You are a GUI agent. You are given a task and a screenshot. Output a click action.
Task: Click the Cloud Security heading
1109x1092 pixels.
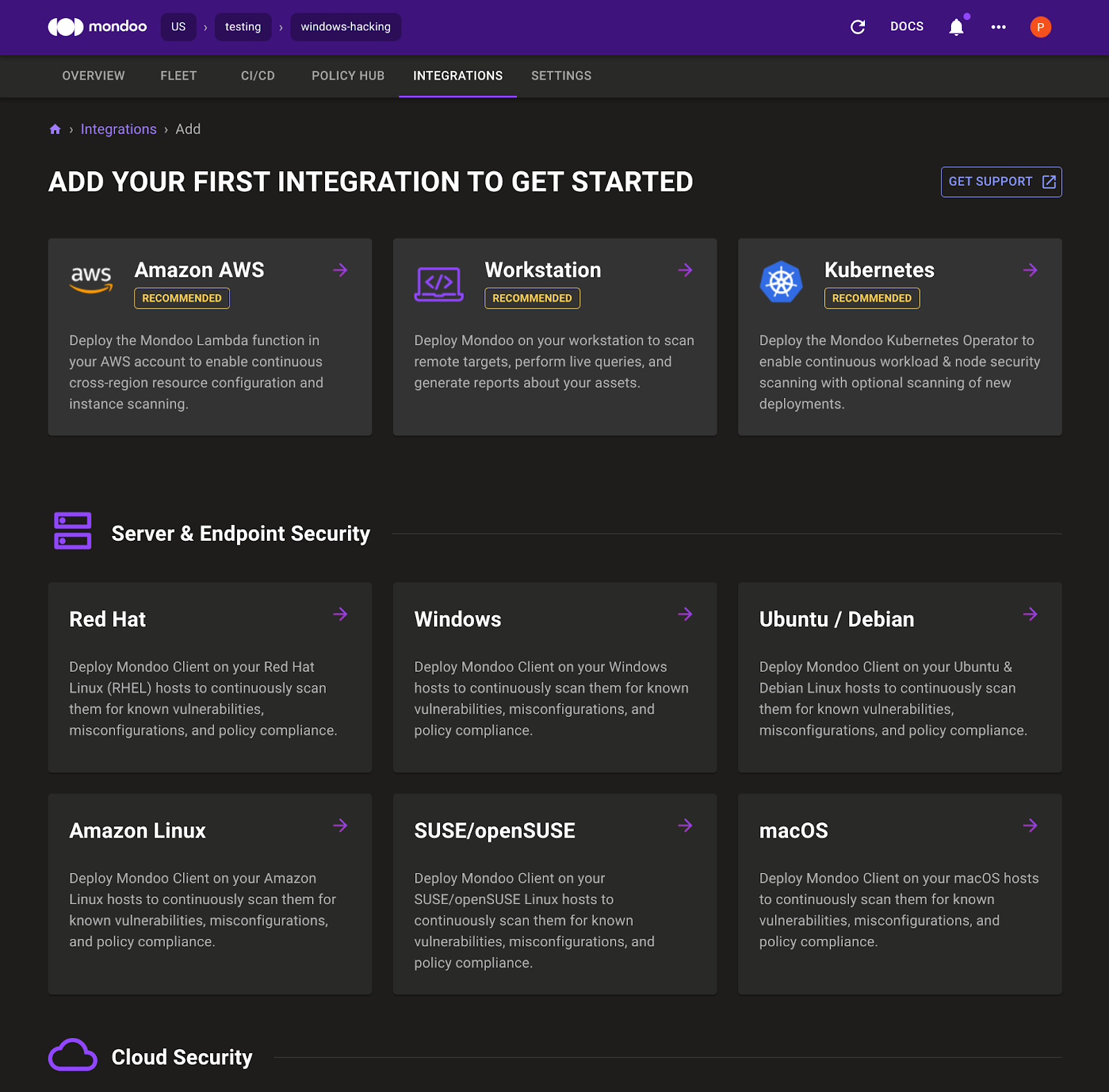[182, 1057]
